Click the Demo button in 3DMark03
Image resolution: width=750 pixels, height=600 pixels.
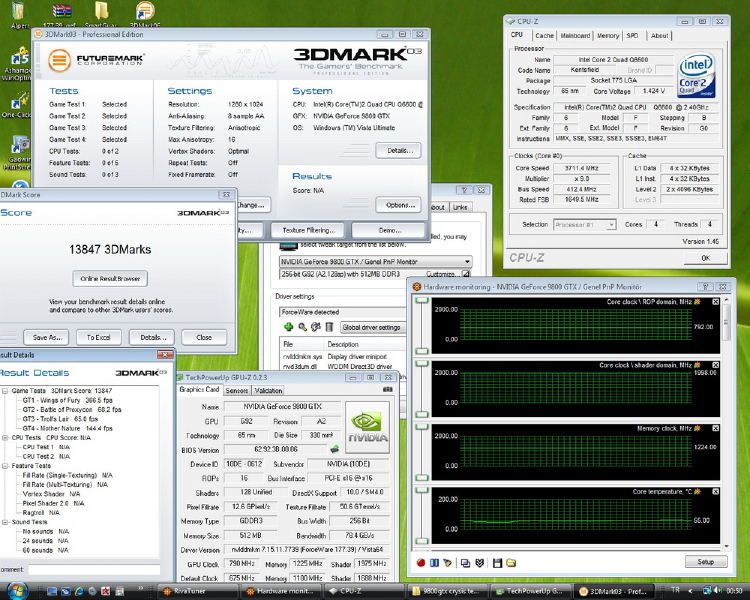click(389, 230)
